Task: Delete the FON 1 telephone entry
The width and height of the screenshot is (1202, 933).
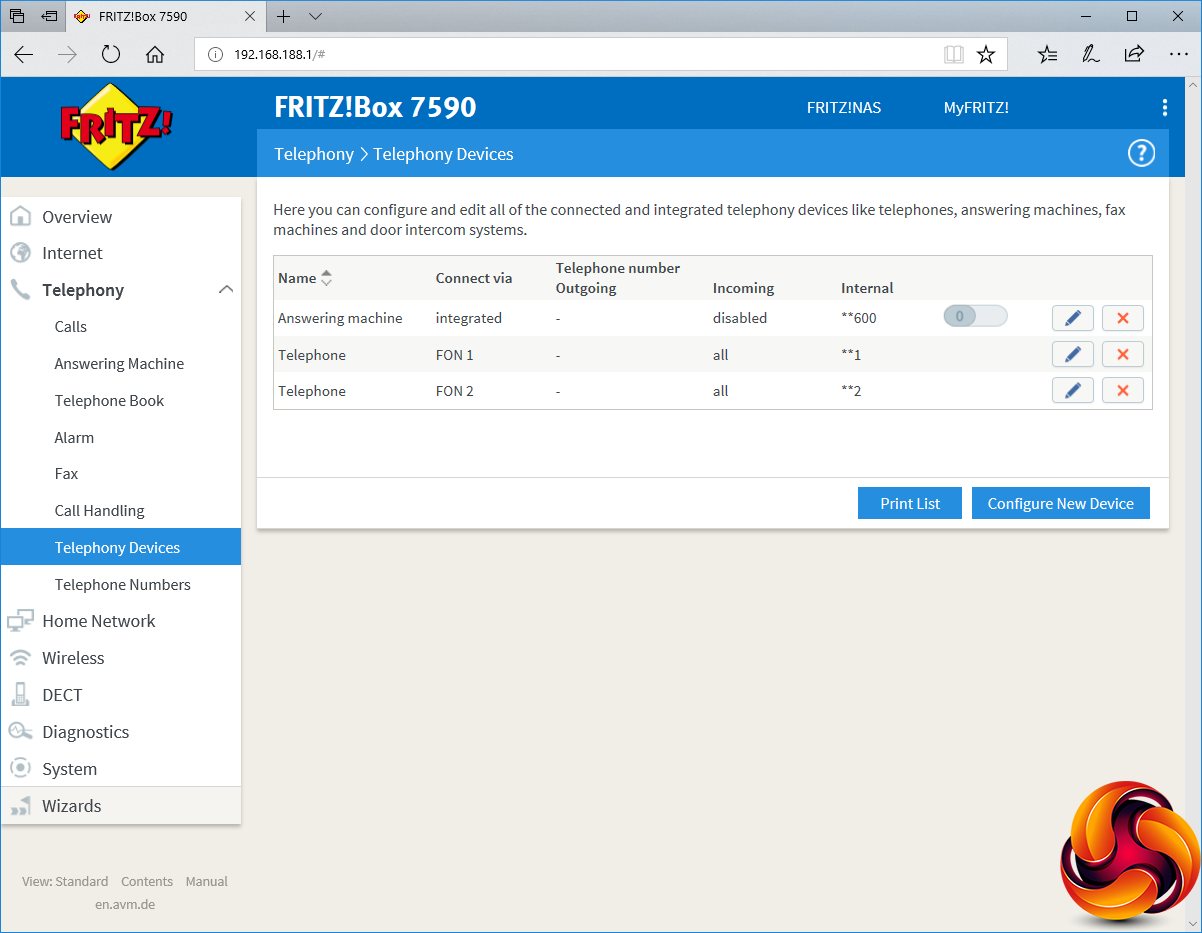Action: point(1122,354)
